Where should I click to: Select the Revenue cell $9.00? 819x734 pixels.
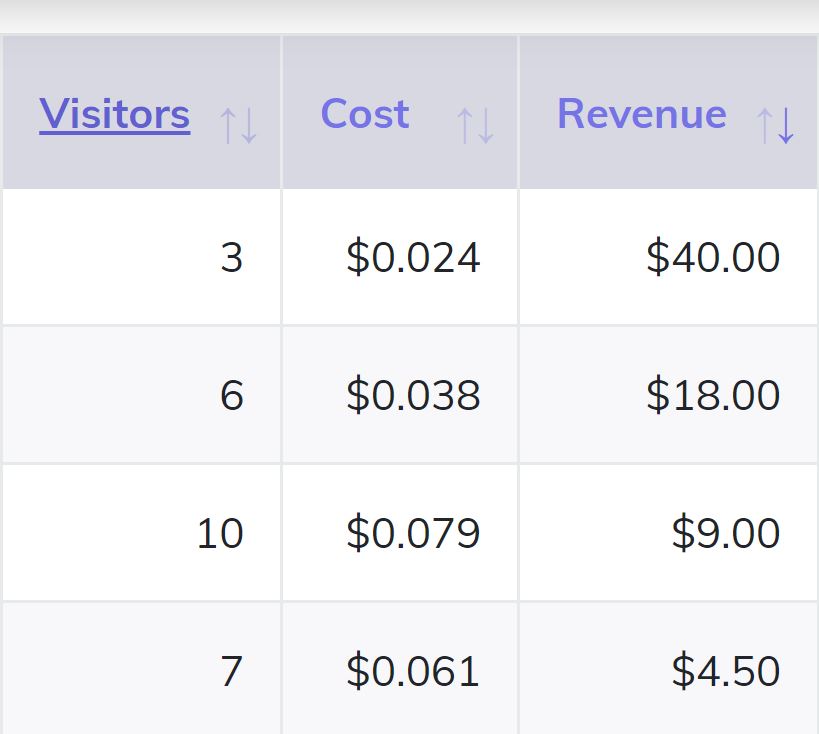coord(669,533)
